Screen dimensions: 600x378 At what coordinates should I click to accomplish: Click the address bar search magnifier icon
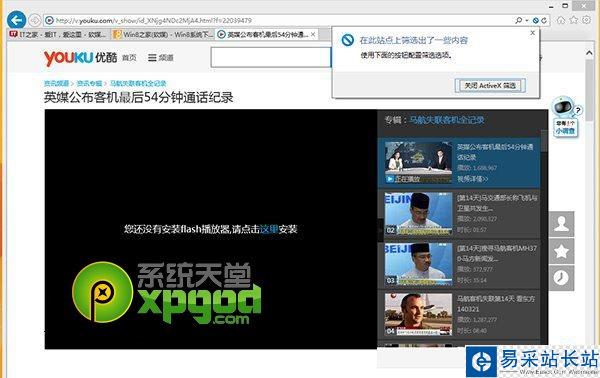(x=518, y=20)
